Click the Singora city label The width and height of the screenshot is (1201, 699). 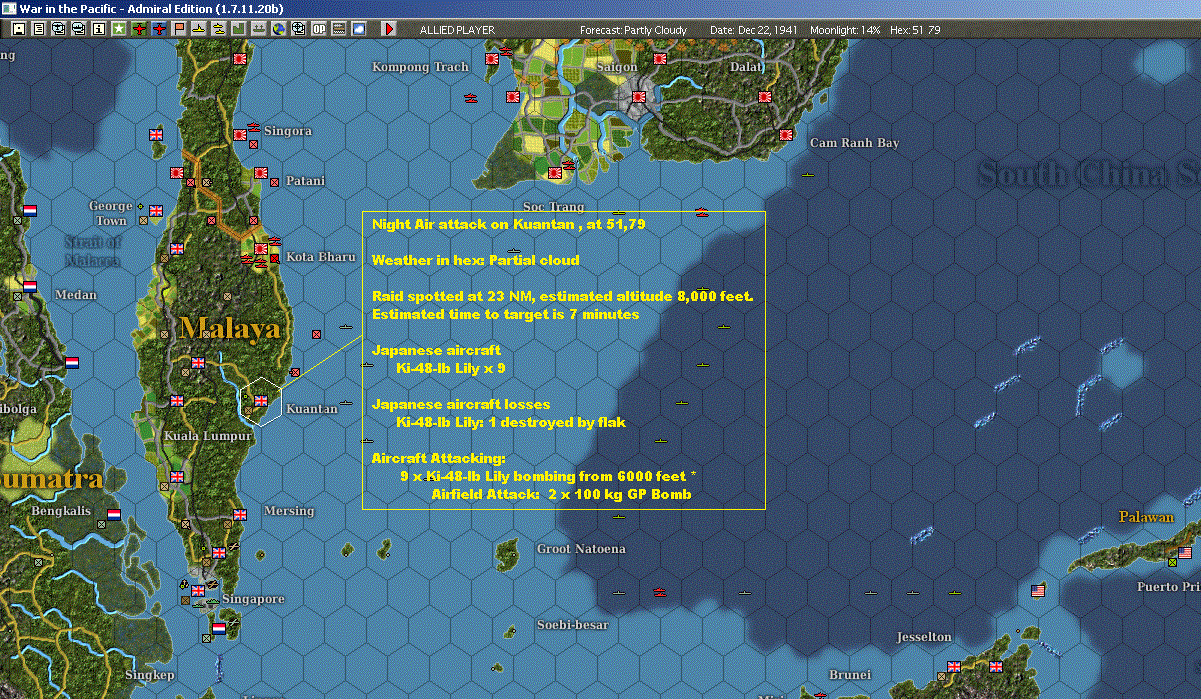(289, 131)
